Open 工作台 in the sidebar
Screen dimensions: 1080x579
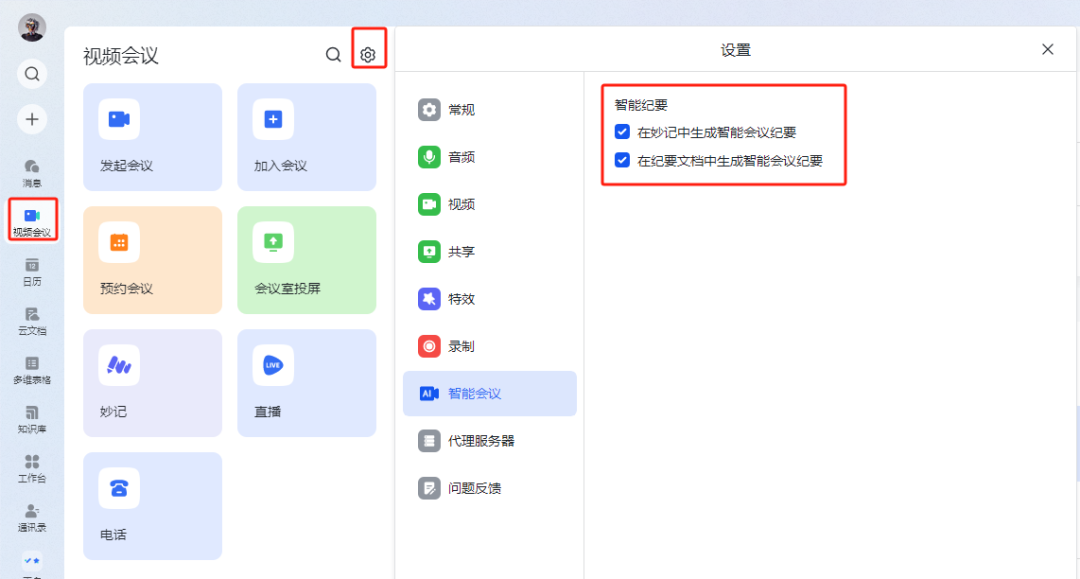(x=32, y=469)
